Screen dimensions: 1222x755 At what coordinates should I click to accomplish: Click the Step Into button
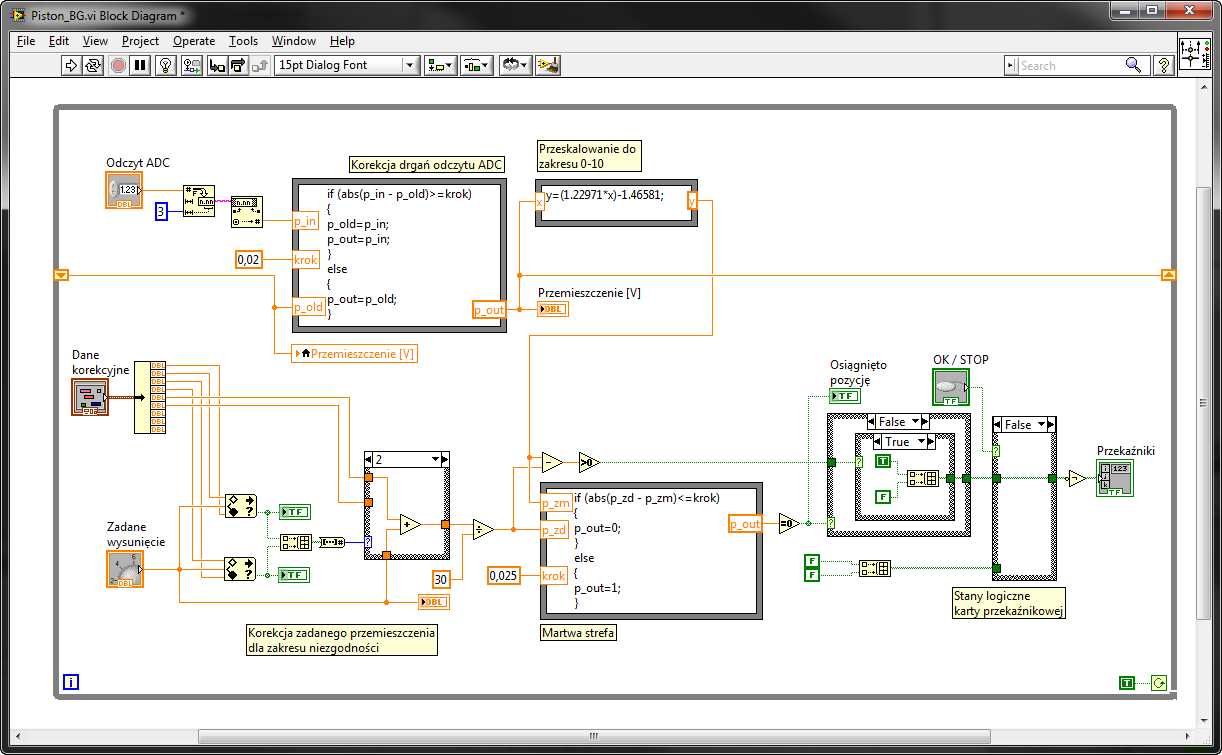[x=217, y=65]
